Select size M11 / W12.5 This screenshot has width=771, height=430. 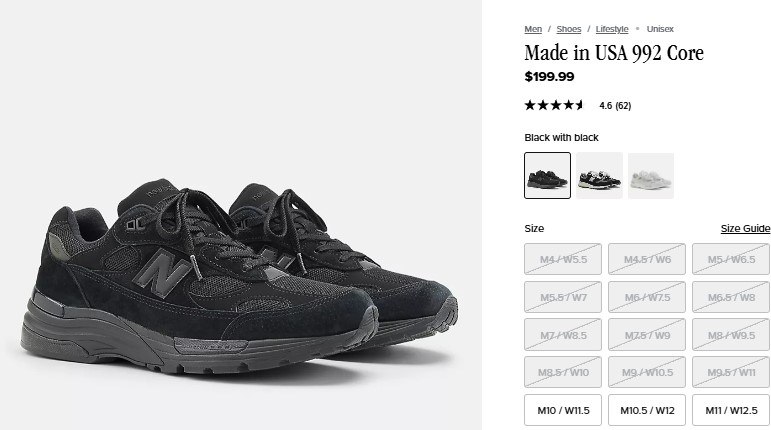pyautogui.click(x=731, y=410)
